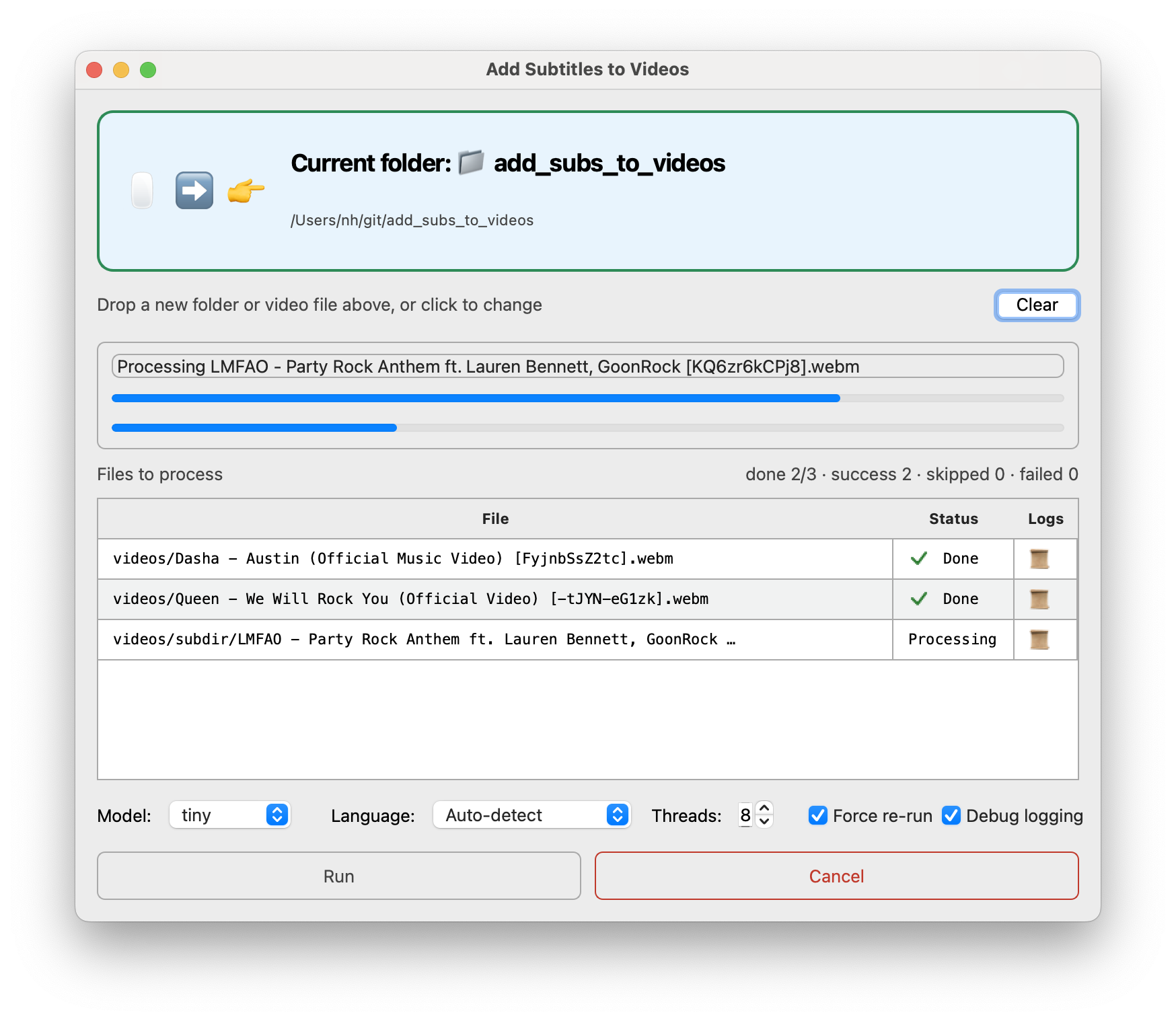Open logs for Dasha Austin video
Image resolution: width=1176 pixels, height=1021 pixels.
pos(1039,559)
